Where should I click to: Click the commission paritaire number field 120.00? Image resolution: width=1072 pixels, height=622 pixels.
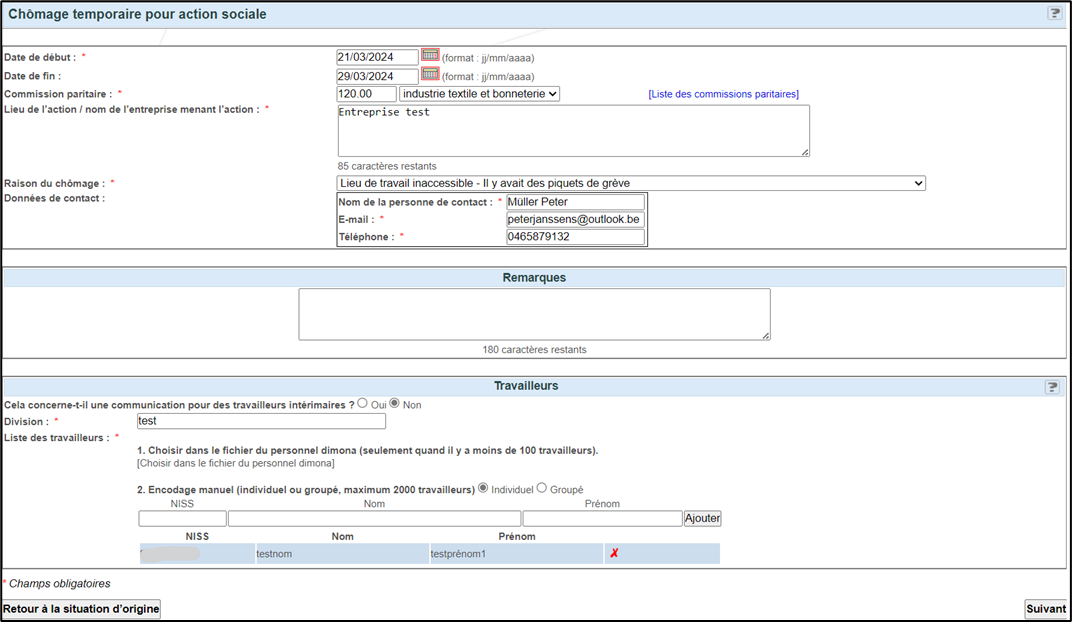[366, 94]
